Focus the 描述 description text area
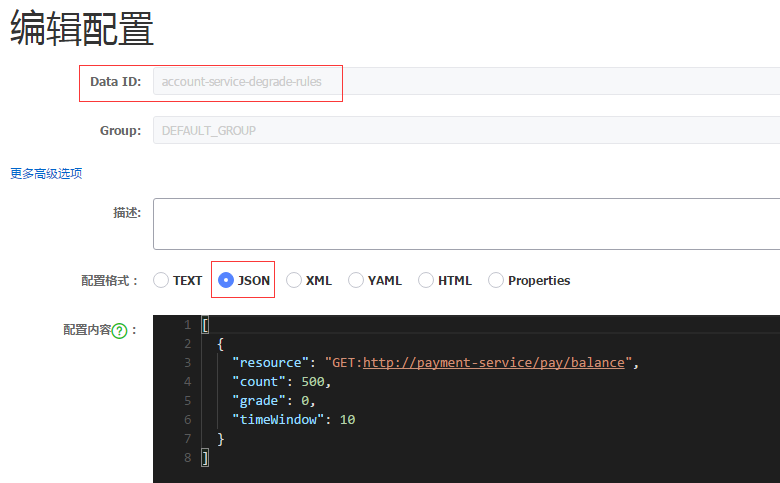780x483 pixels. click(x=466, y=224)
